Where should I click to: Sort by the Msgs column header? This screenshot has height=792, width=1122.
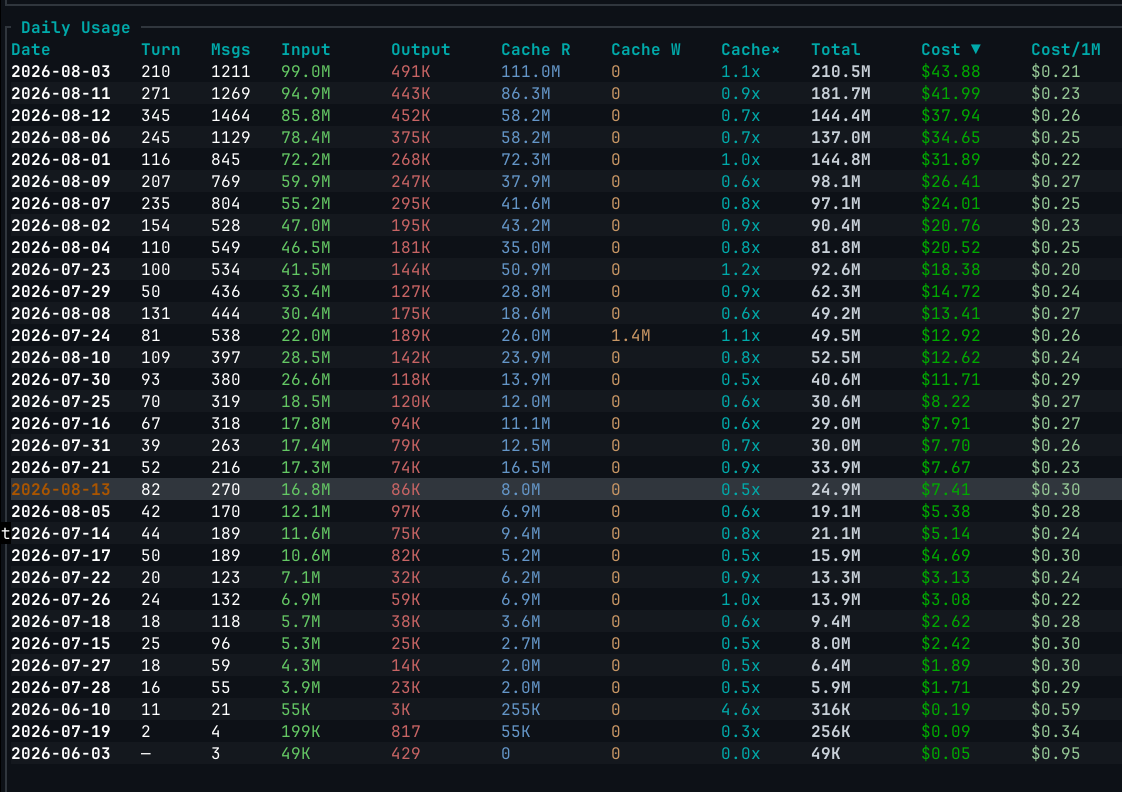coord(230,49)
